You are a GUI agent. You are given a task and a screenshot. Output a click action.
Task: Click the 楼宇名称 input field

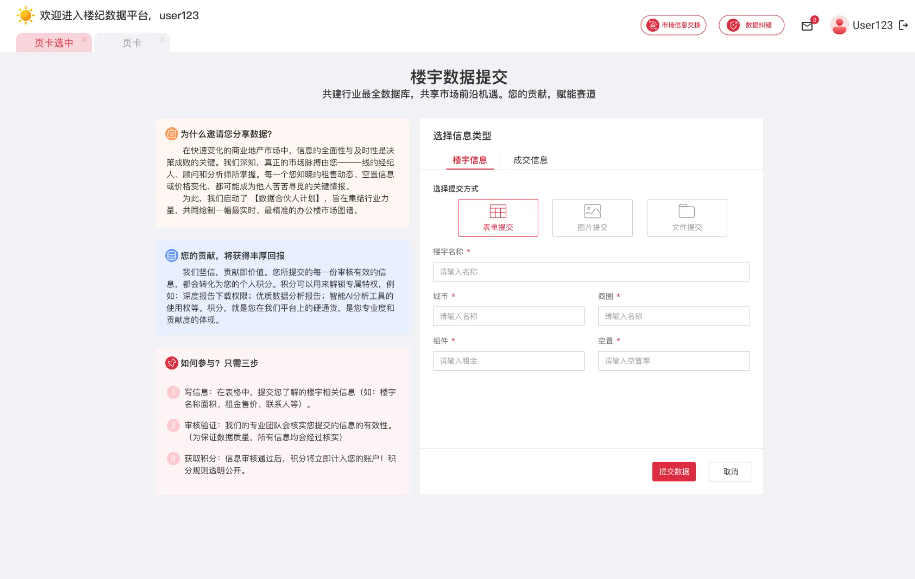pos(591,271)
